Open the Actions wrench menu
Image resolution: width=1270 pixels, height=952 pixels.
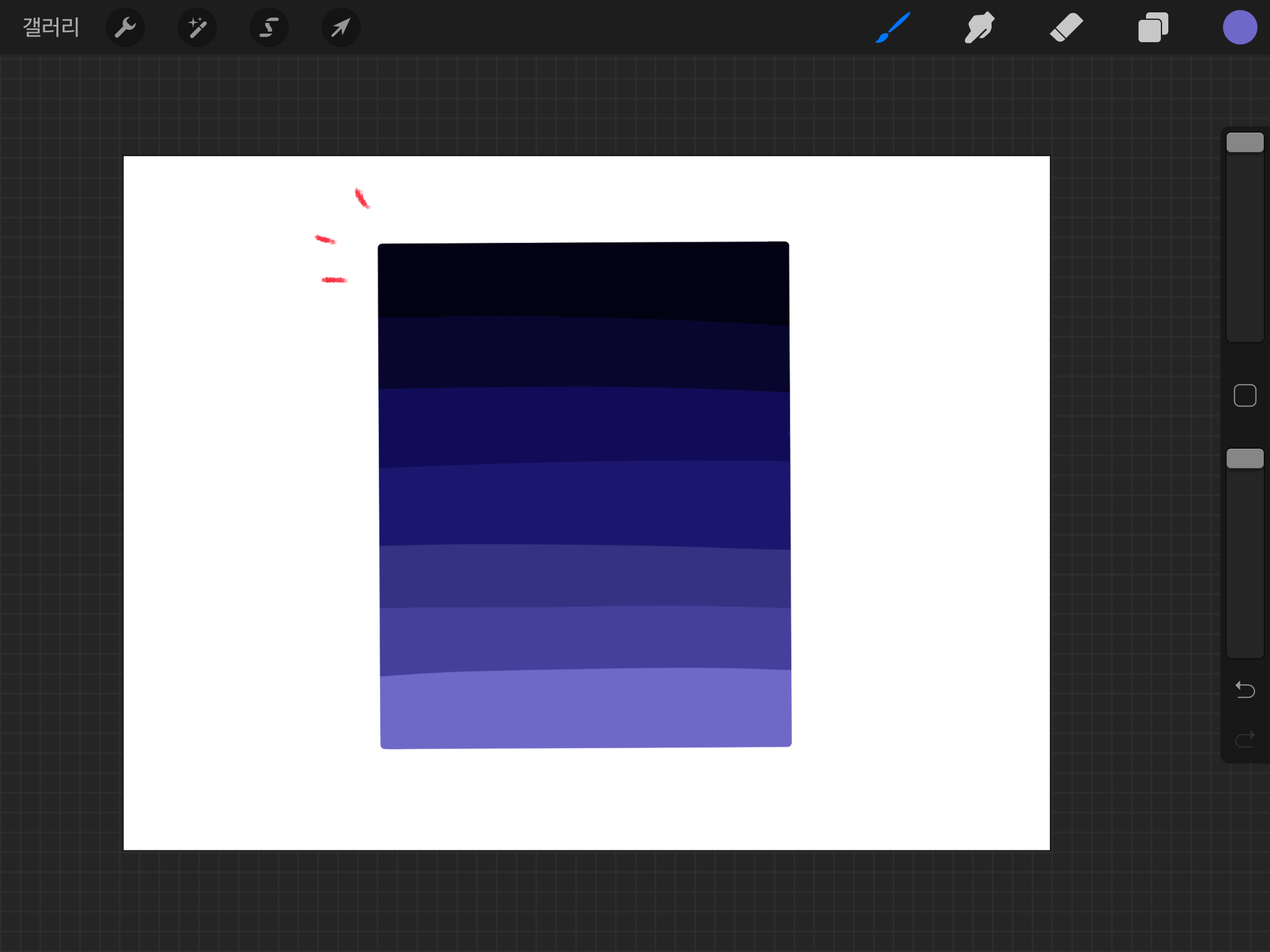pyautogui.click(x=125, y=27)
